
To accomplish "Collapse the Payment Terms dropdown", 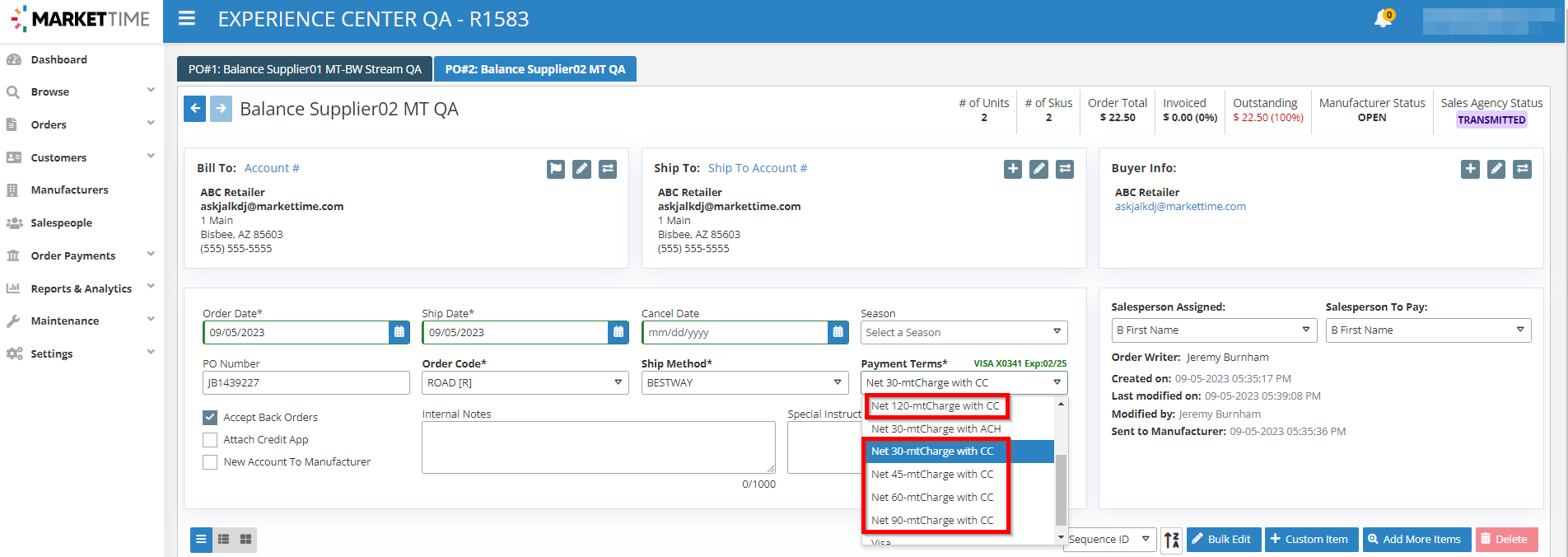I will (x=964, y=382).
